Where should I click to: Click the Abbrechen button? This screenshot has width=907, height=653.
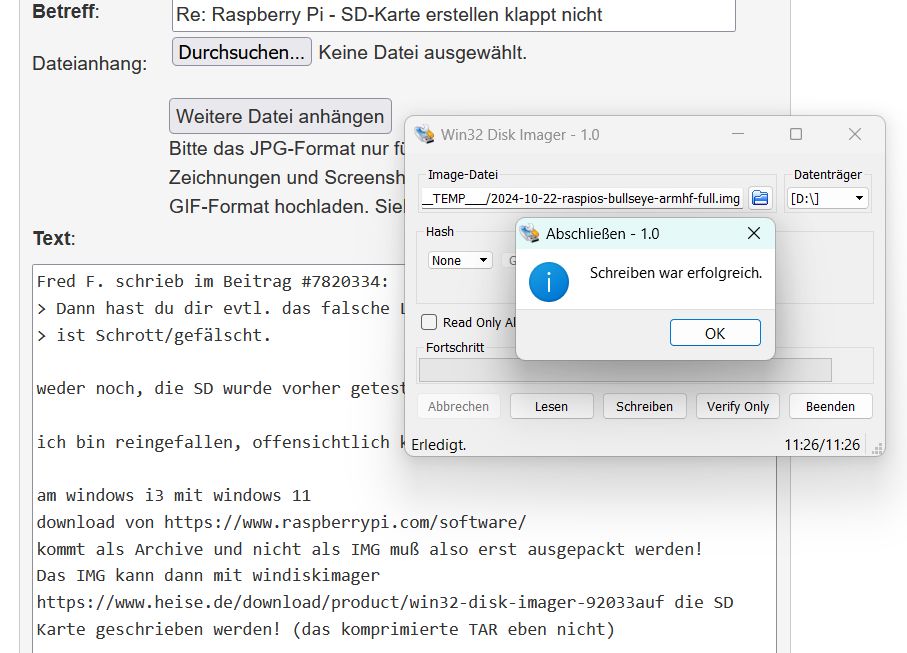(458, 407)
